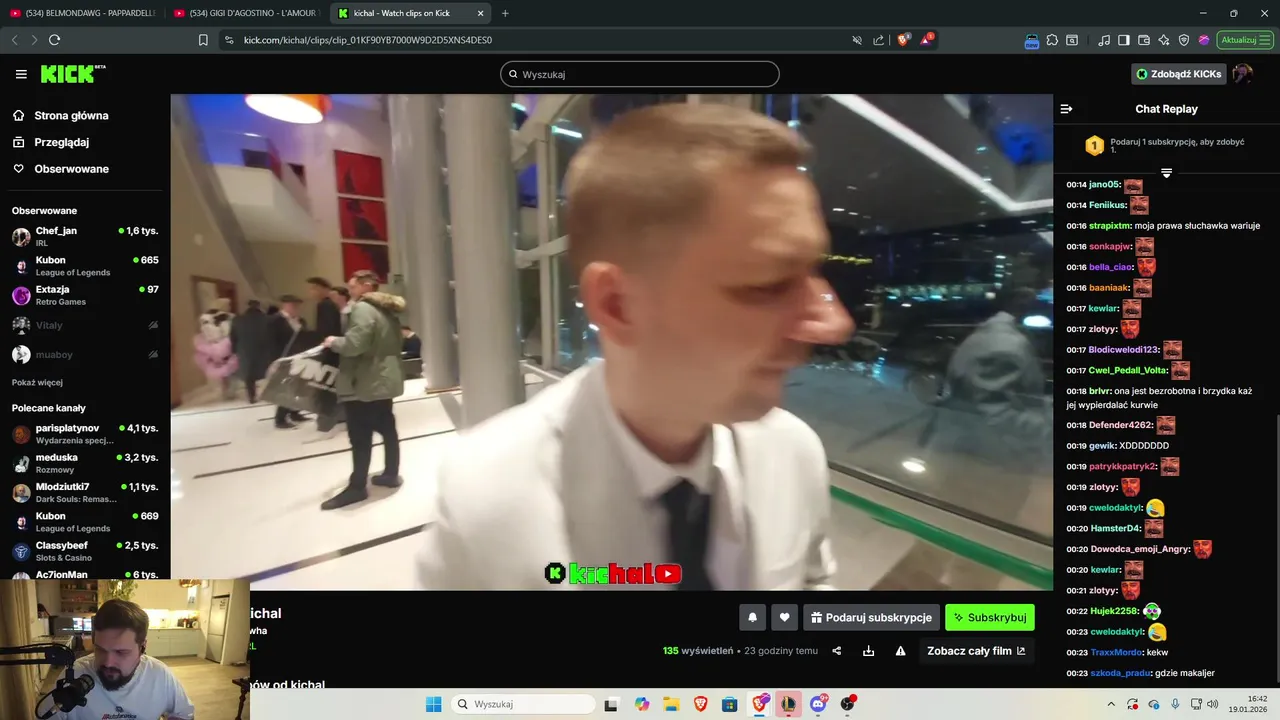This screenshot has height=720, width=1280.
Task: Click the Brave Shields lion icon
Action: [903, 40]
